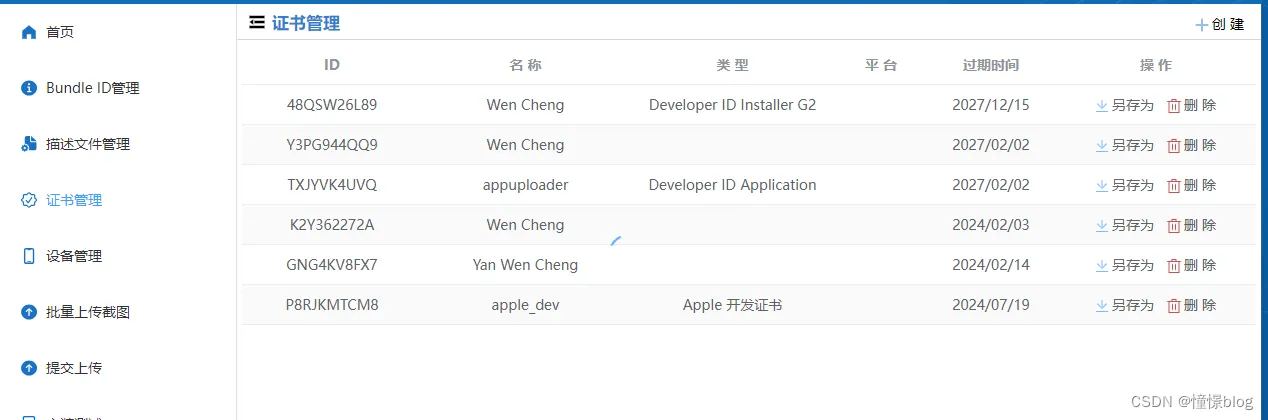This screenshot has width=1268, height=420.
Task: Click 另存为 for appuploader certificate
Action: point(1133,185)
